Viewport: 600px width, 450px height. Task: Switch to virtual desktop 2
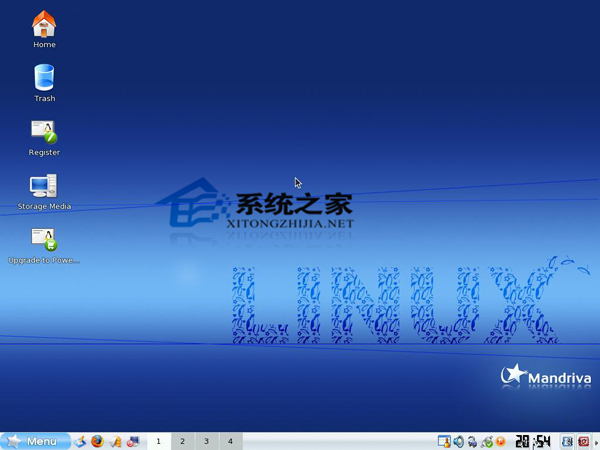182,441
